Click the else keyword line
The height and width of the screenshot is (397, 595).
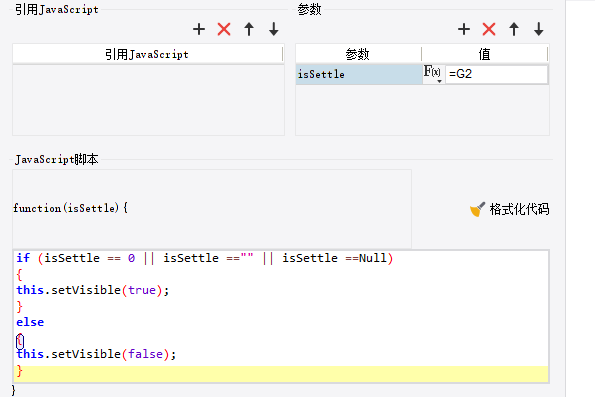pos(30,322)
